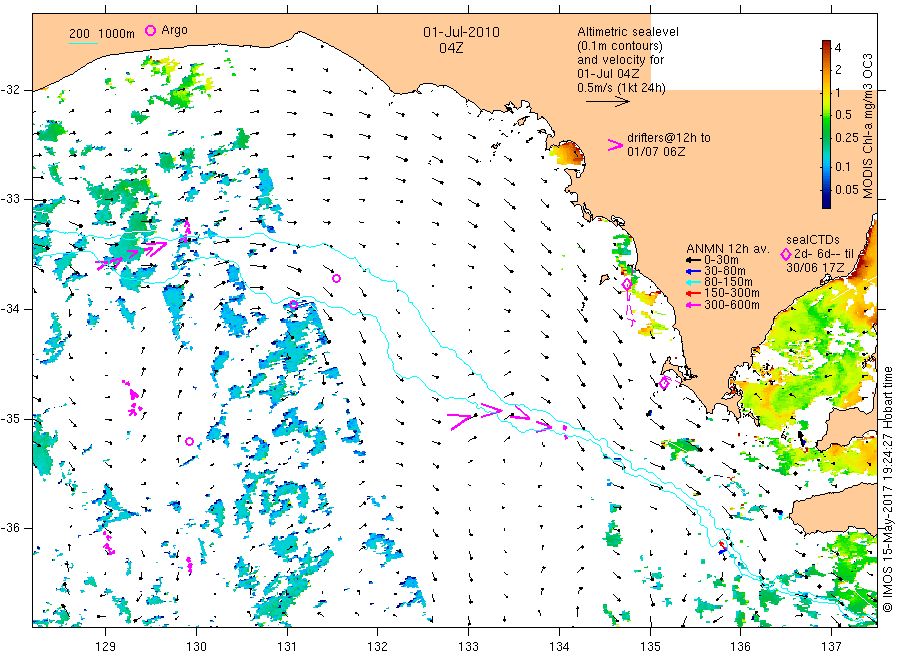Click the date label 01-Jul-2010

click(461, 32)
